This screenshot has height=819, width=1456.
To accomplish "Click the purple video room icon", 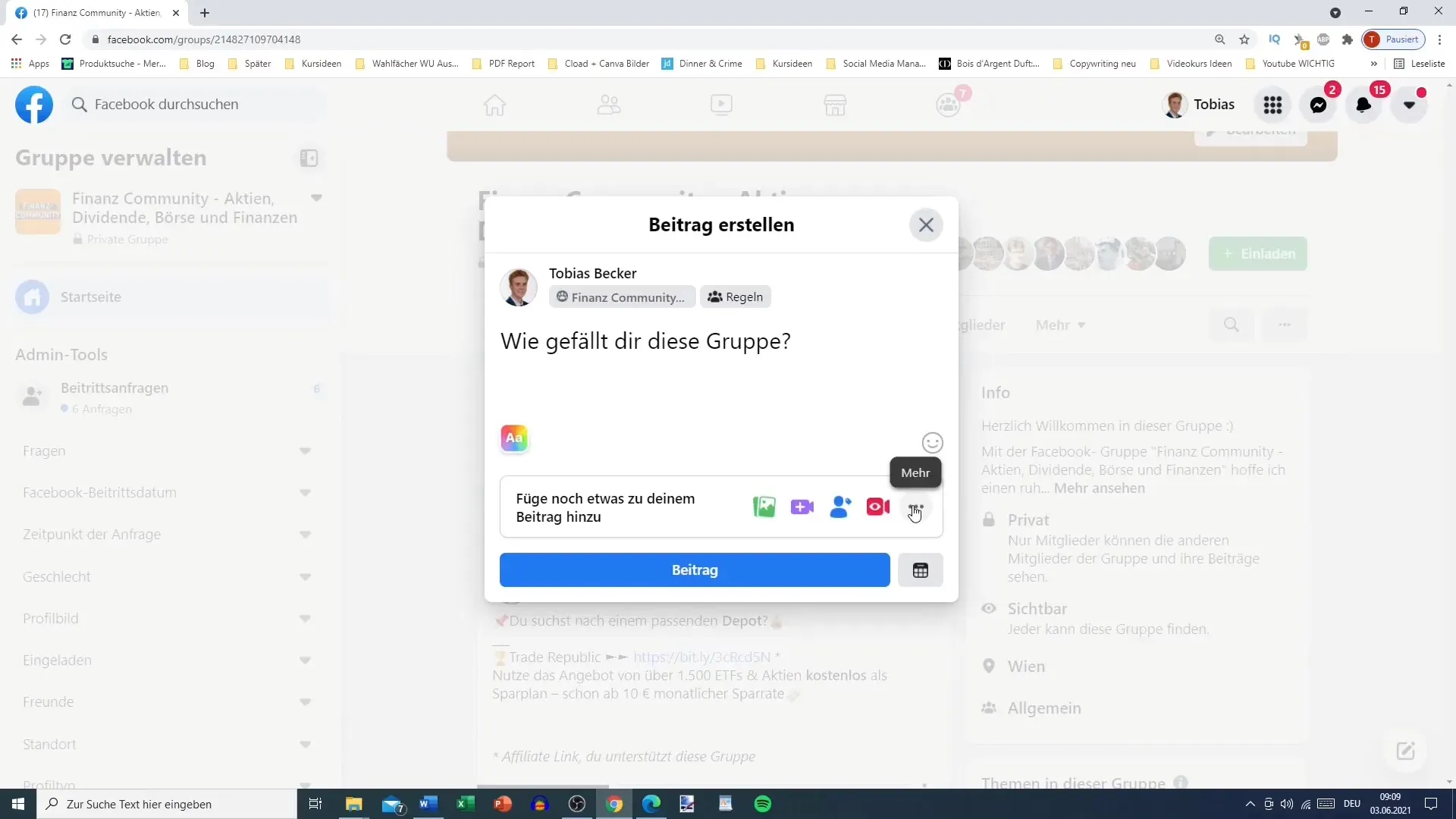I will click(x=802, y=507).
